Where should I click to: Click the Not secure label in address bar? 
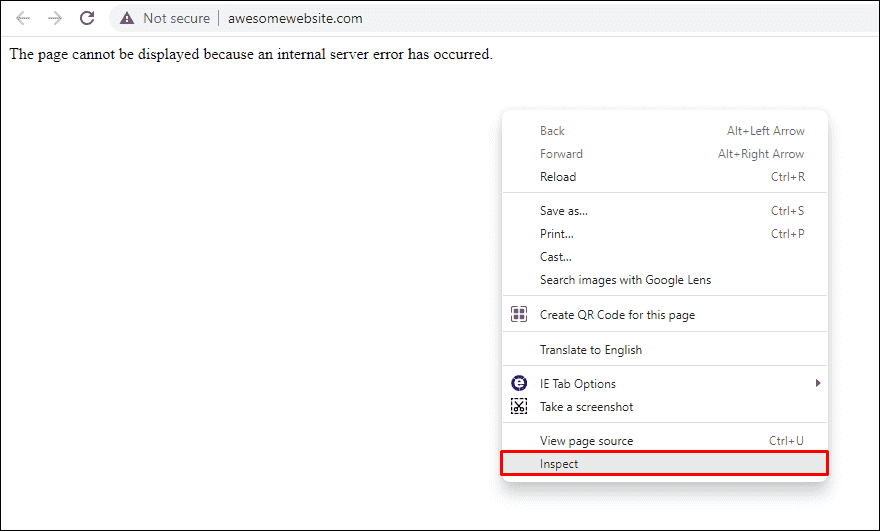[x=176, y=19]
